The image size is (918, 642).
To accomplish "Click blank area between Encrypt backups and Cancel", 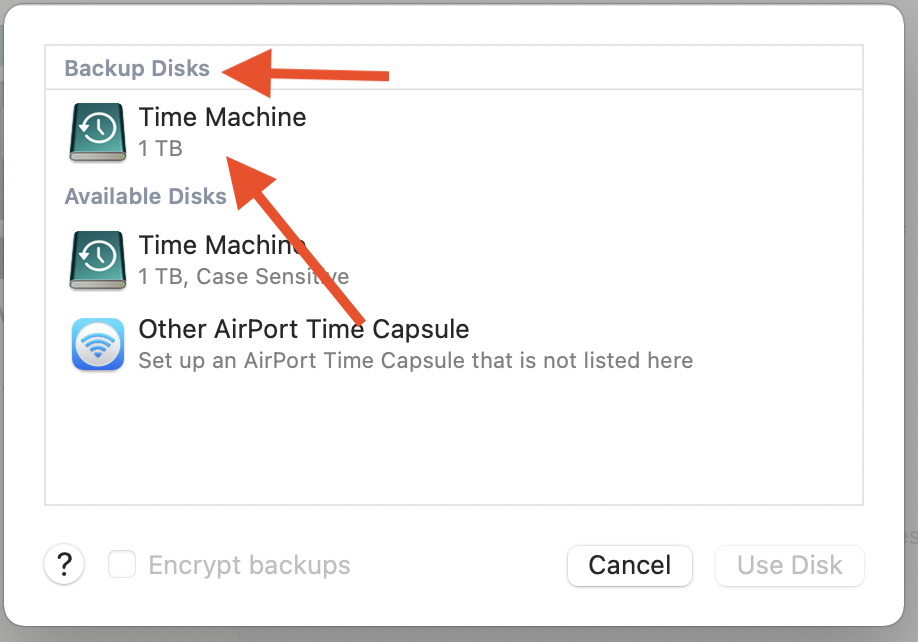I will (458, 565).
